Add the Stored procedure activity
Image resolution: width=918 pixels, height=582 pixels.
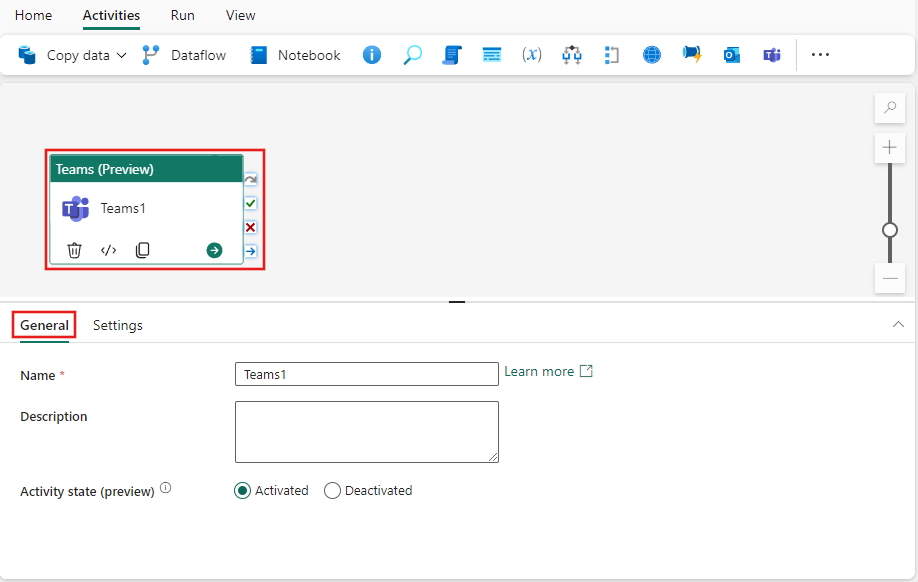coord(492,55)
